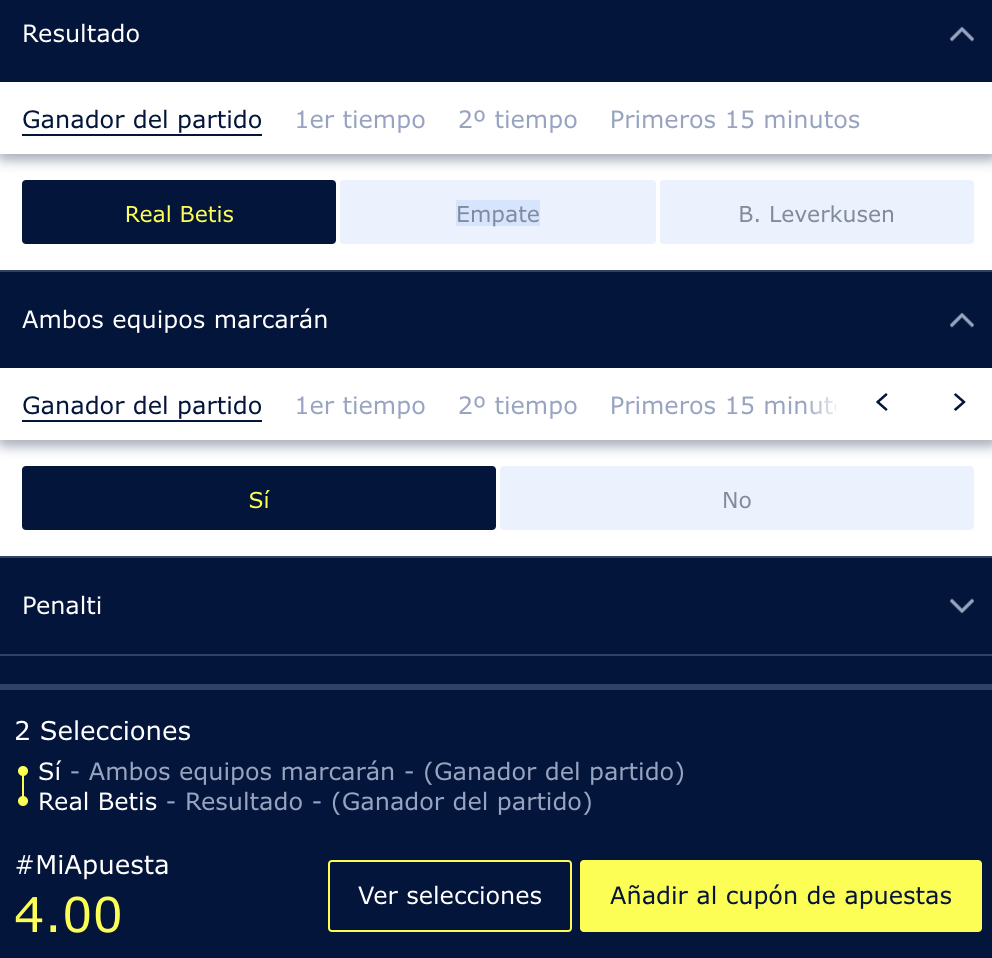The width and height of the screenshot is (992, 958).
Task: Collapse the Resultado section chevron
Action: point(961,34)
